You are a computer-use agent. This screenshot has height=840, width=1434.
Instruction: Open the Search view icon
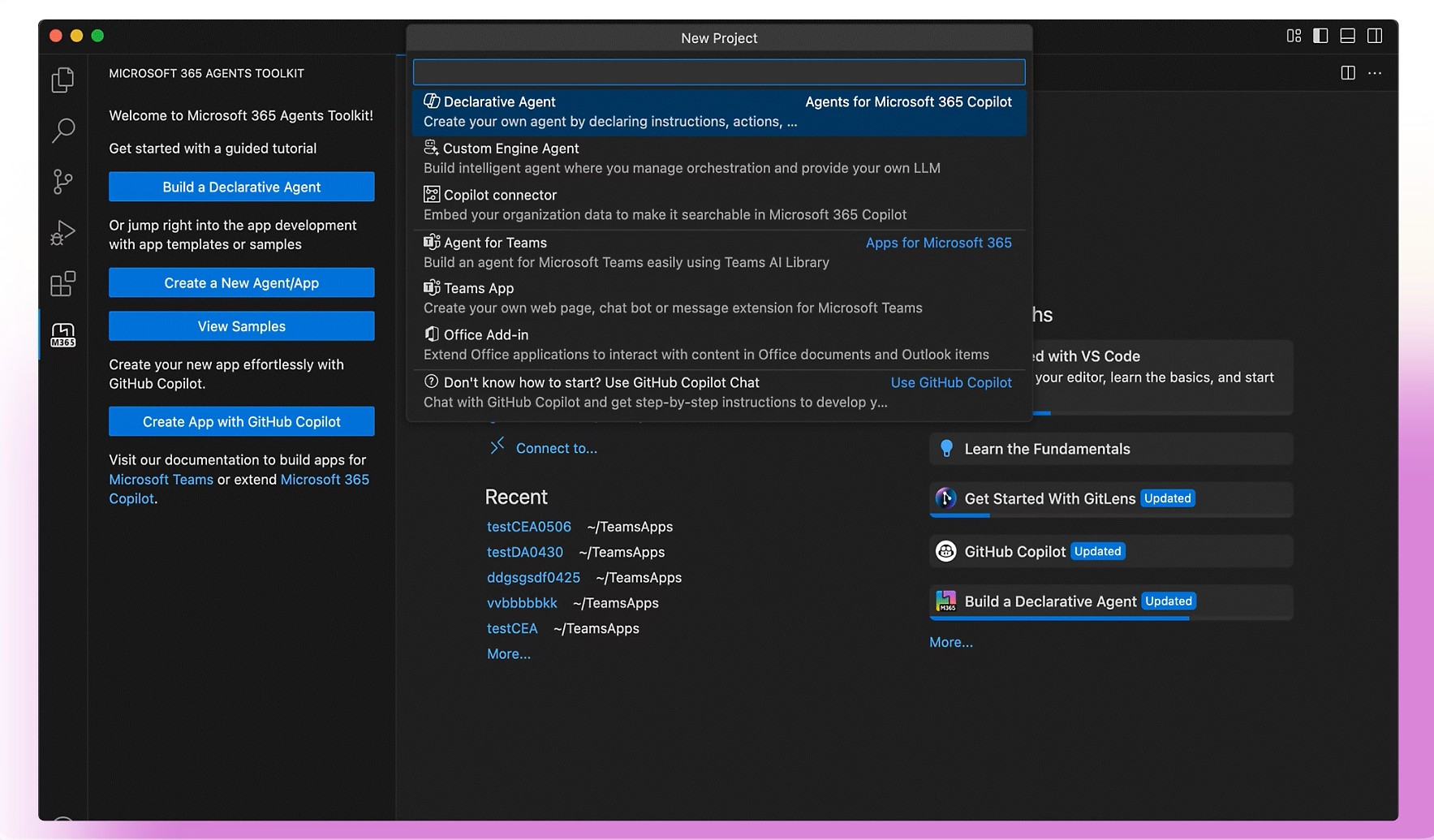click(62, 130)
